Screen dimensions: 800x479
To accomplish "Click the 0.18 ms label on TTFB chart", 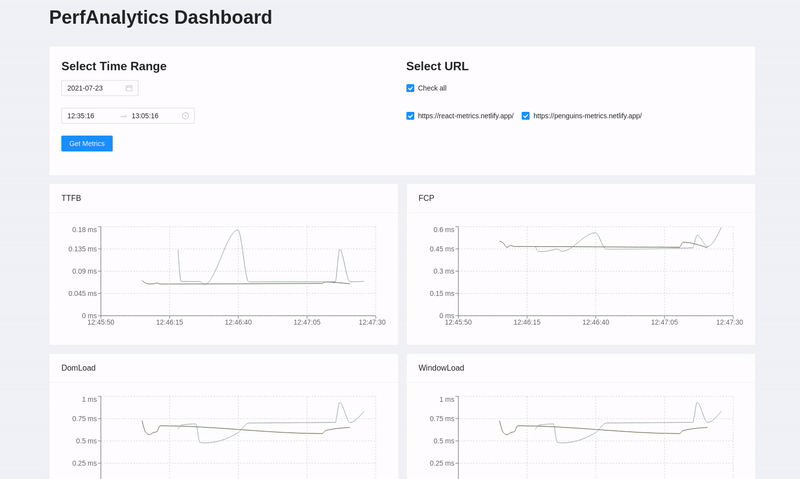I will pos(84,230).
